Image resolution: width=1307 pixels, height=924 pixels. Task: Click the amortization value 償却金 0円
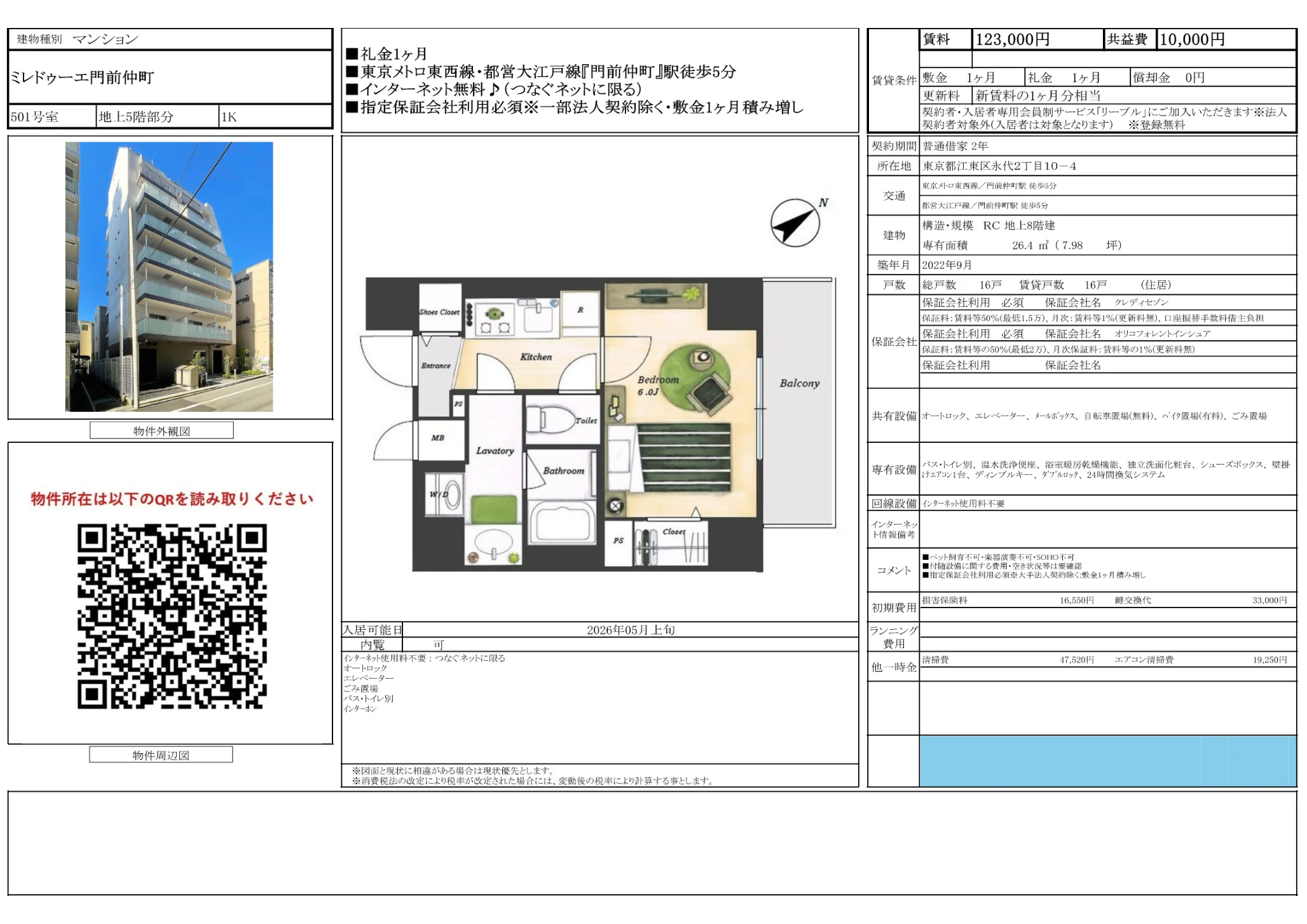pos(1168,78)
